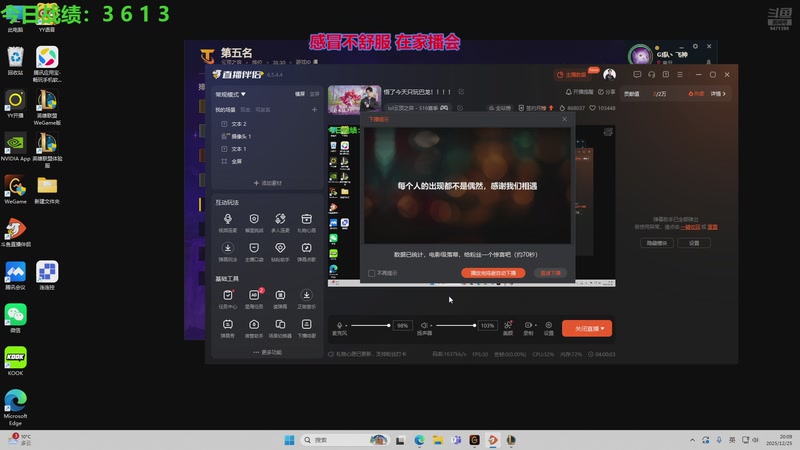Click the orange auto end-stream after movie button
Viewport: 800px width, 450px height.
tap(493, 273)
